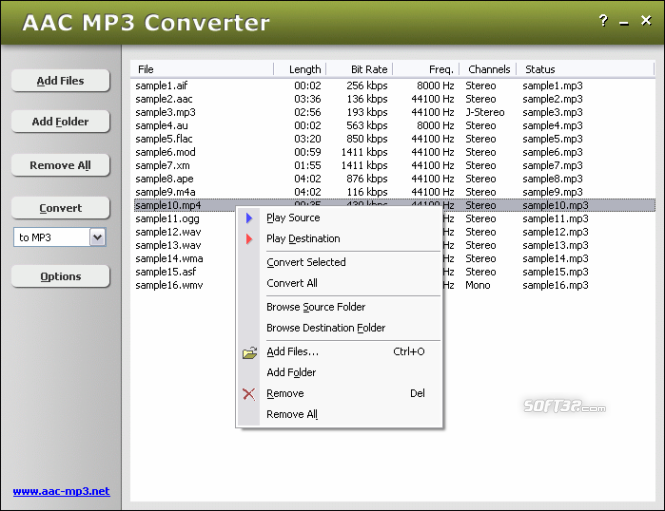
Task: Click the blue Play Source arrow icon
Action: click(249, 218)
